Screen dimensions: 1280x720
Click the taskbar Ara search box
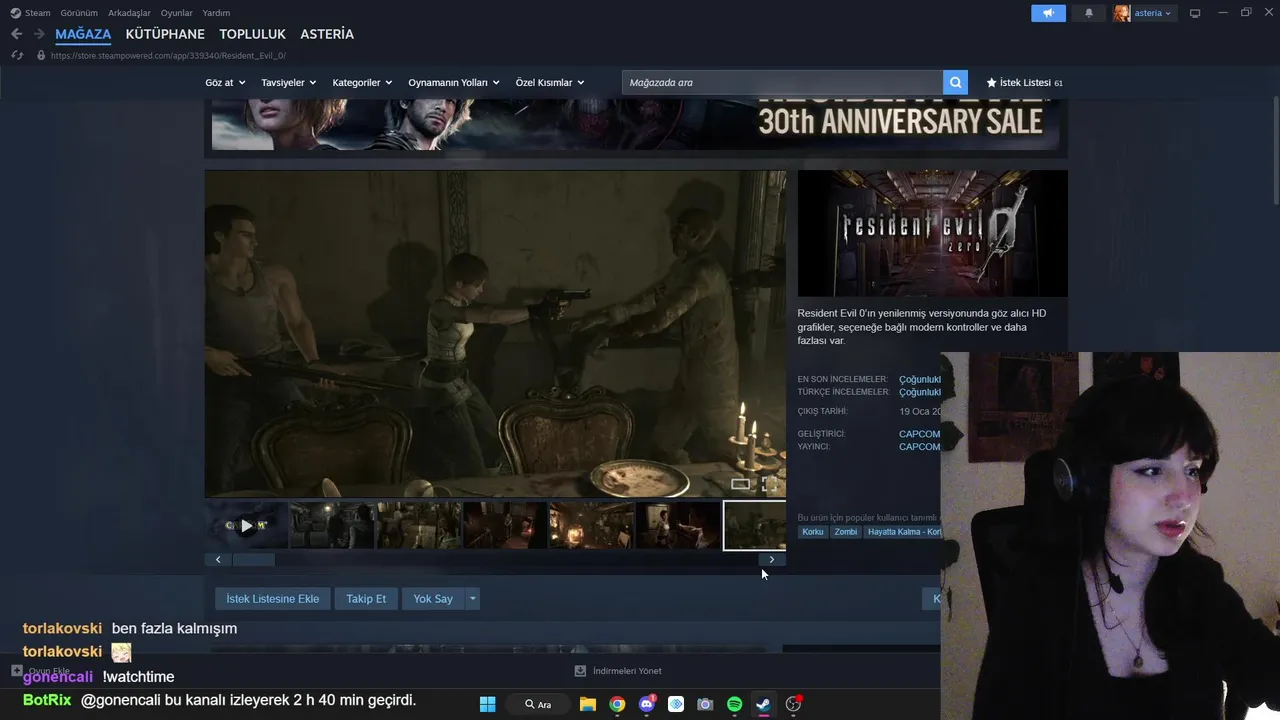pos(539,704)
